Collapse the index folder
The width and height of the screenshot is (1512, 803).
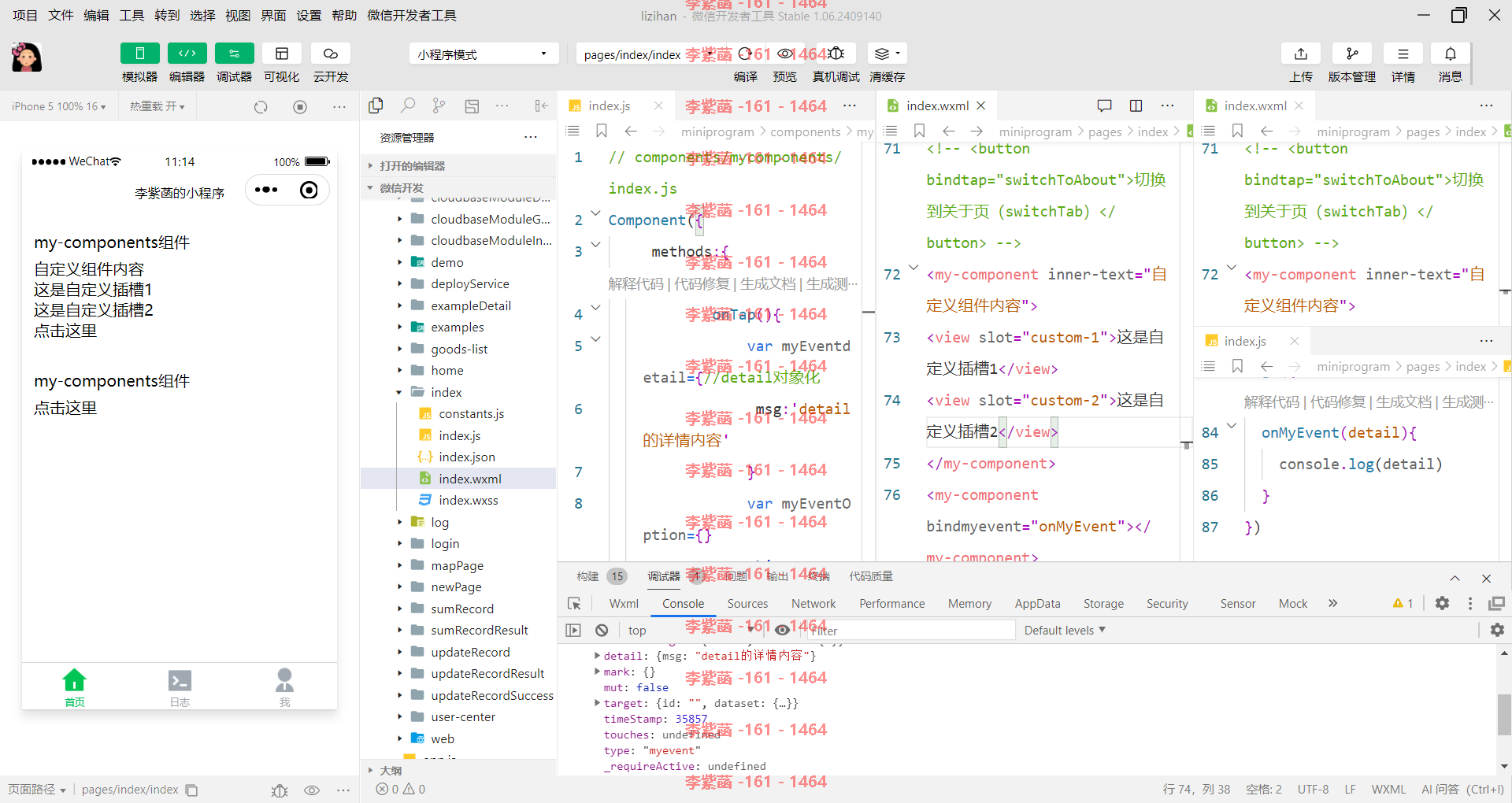459,392
